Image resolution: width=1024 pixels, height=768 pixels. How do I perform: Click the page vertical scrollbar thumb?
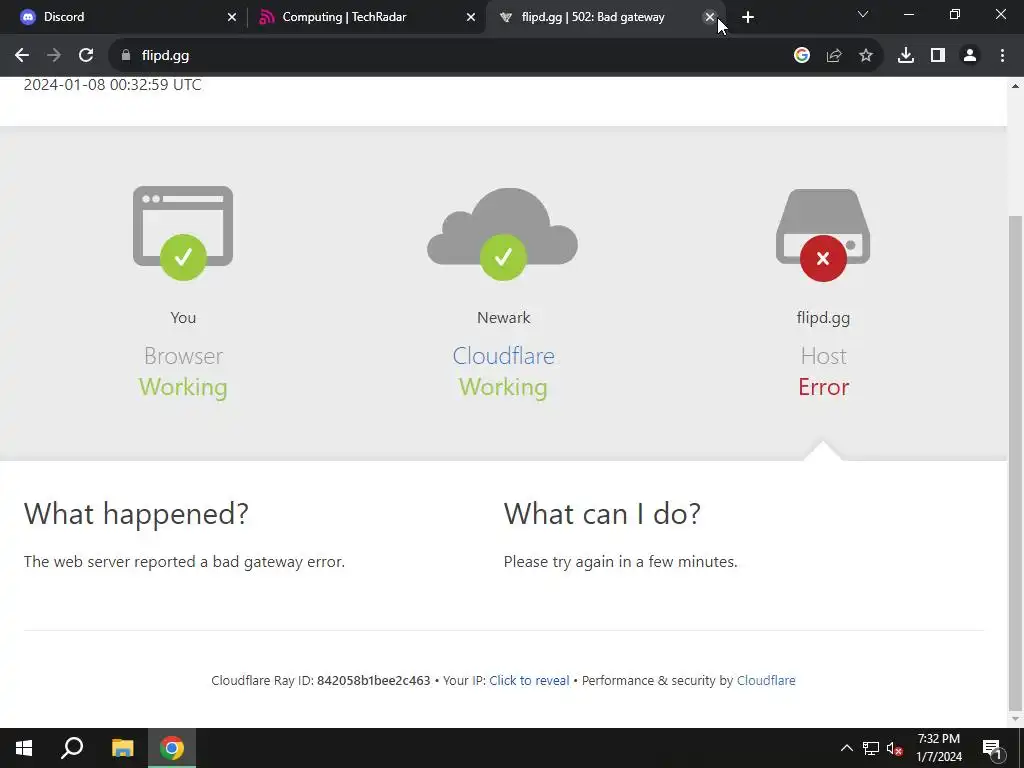(x=1016, y=462)
